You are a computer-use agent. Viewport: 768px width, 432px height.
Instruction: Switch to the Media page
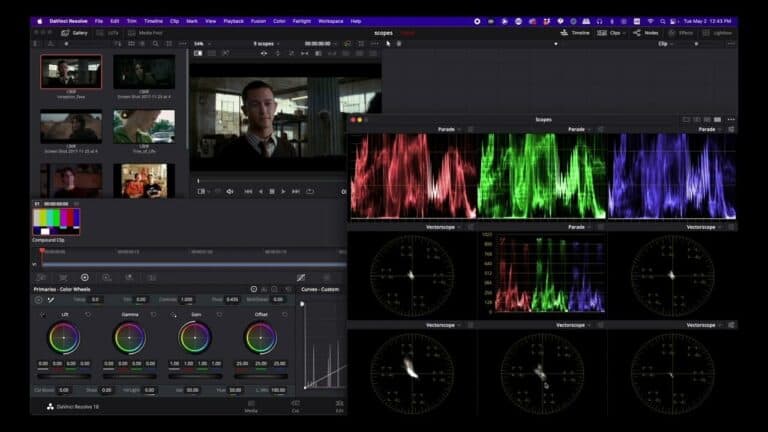pos(251,407)
